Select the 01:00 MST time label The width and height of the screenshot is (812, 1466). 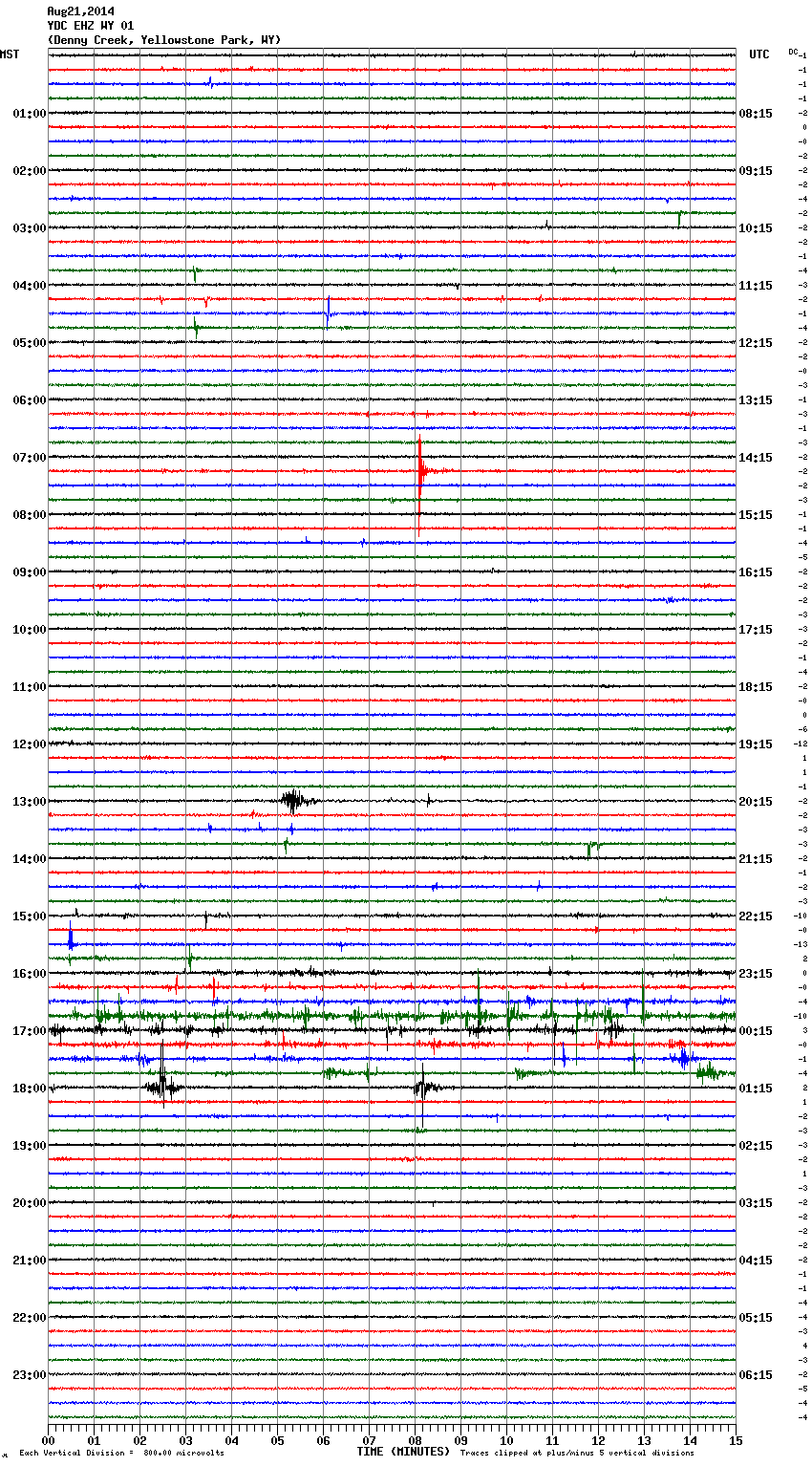[29, 114]
